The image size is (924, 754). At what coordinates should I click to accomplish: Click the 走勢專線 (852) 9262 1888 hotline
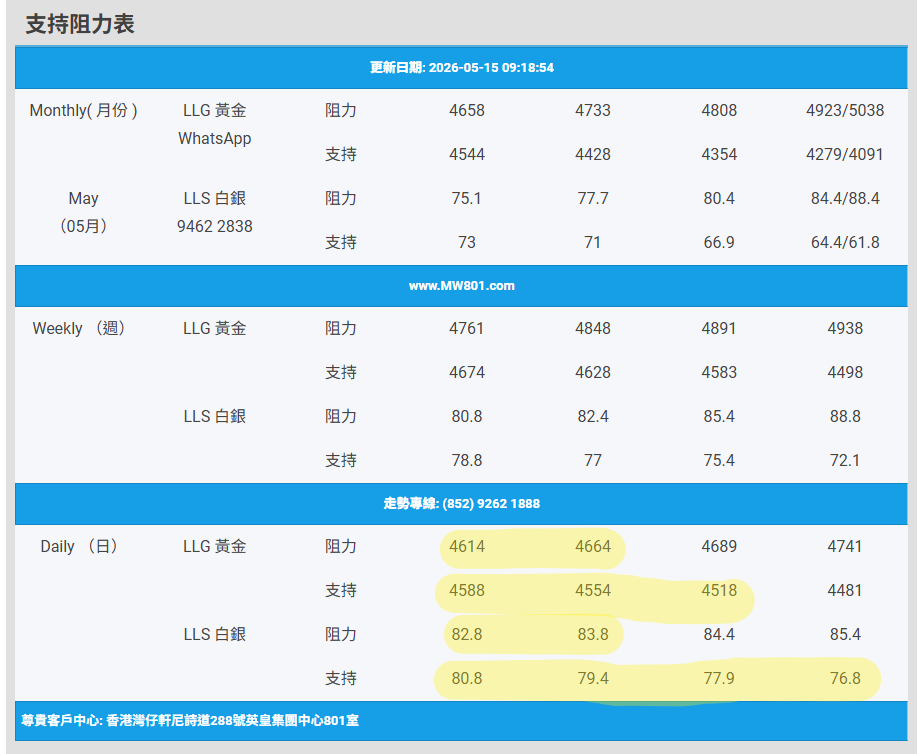pyautogui.click(x=461, y=504)
